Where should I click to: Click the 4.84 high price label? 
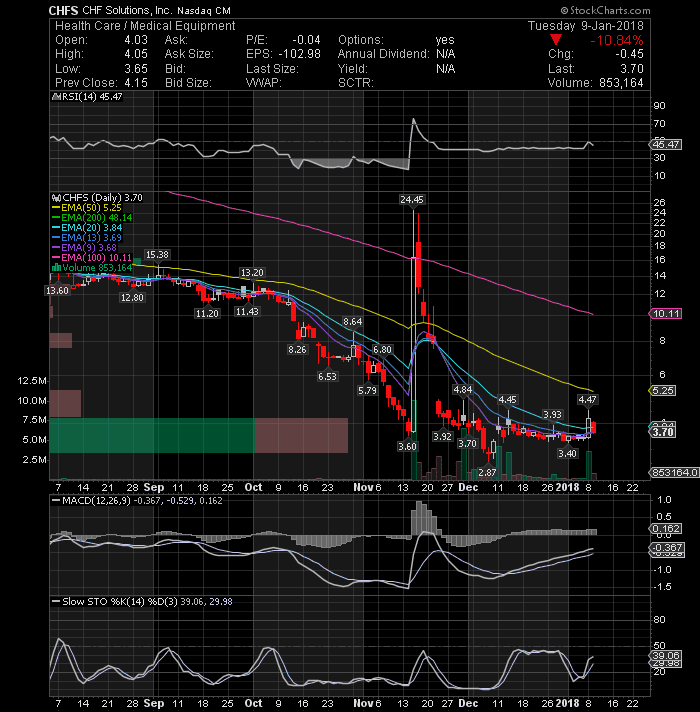(463, 390)
